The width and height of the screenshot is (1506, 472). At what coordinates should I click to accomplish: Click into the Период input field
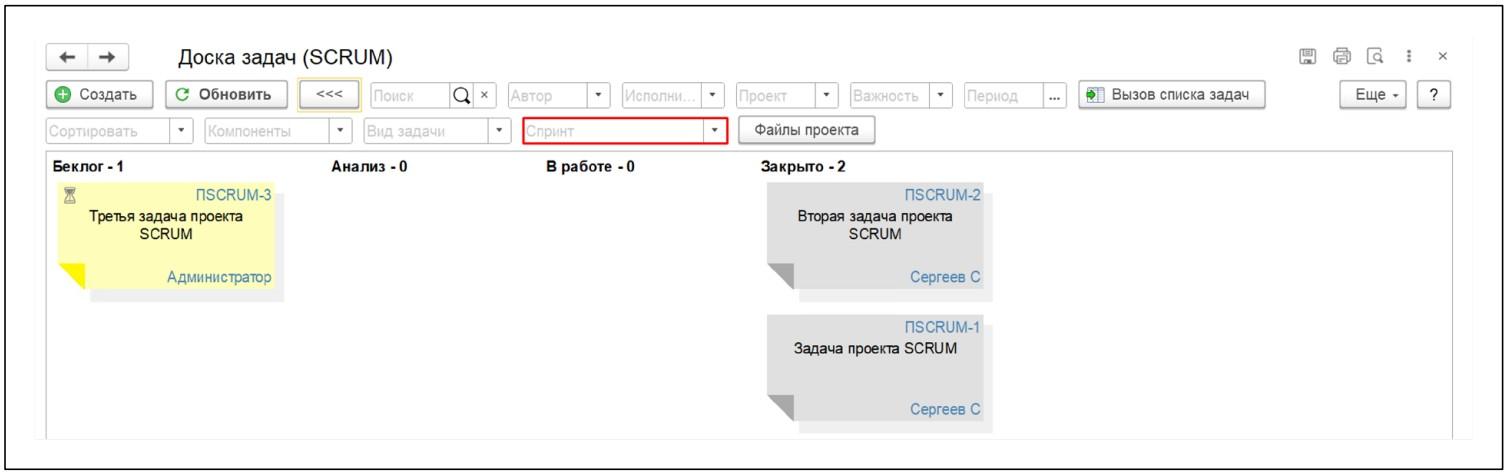point(1003,95)
